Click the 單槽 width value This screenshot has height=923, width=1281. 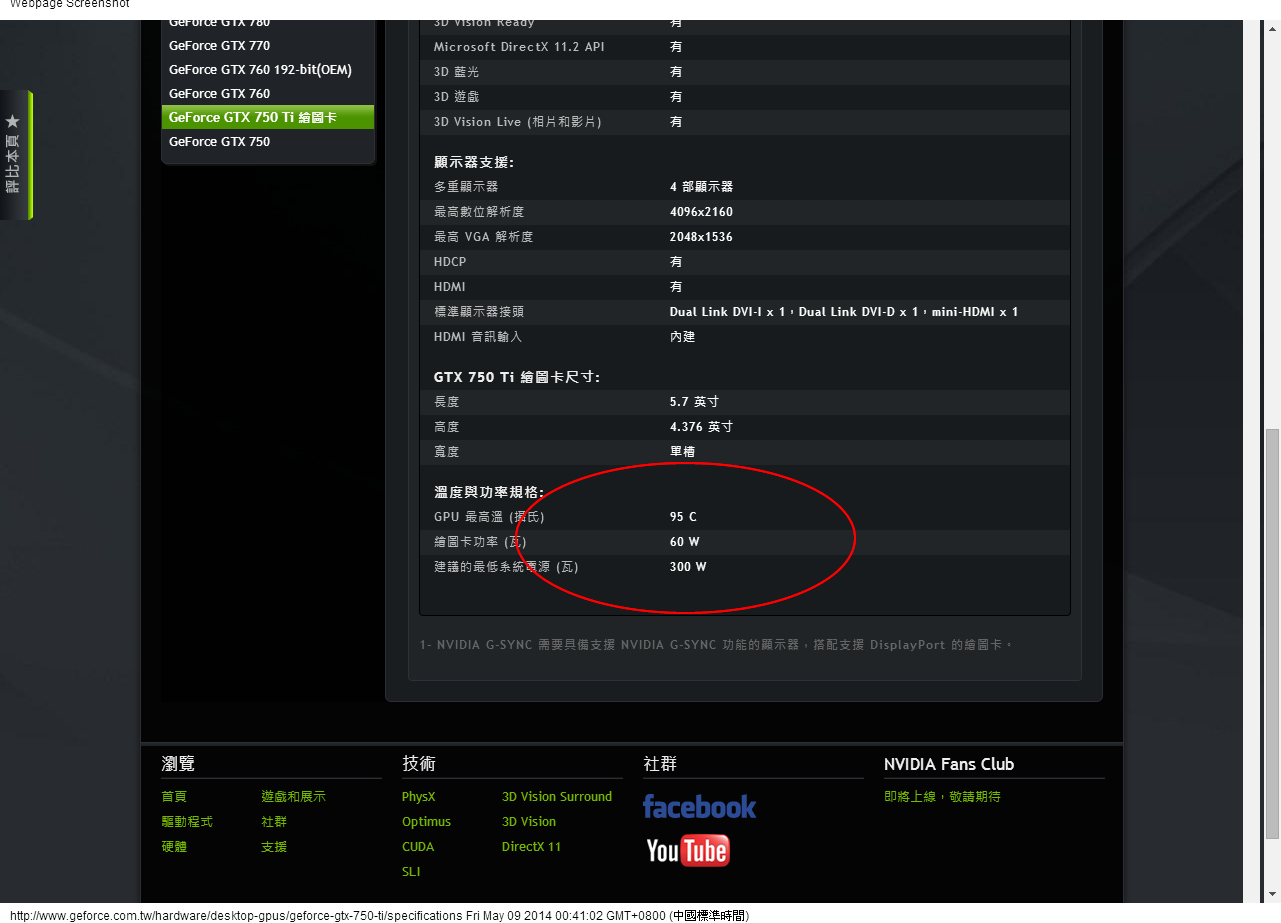682,452
